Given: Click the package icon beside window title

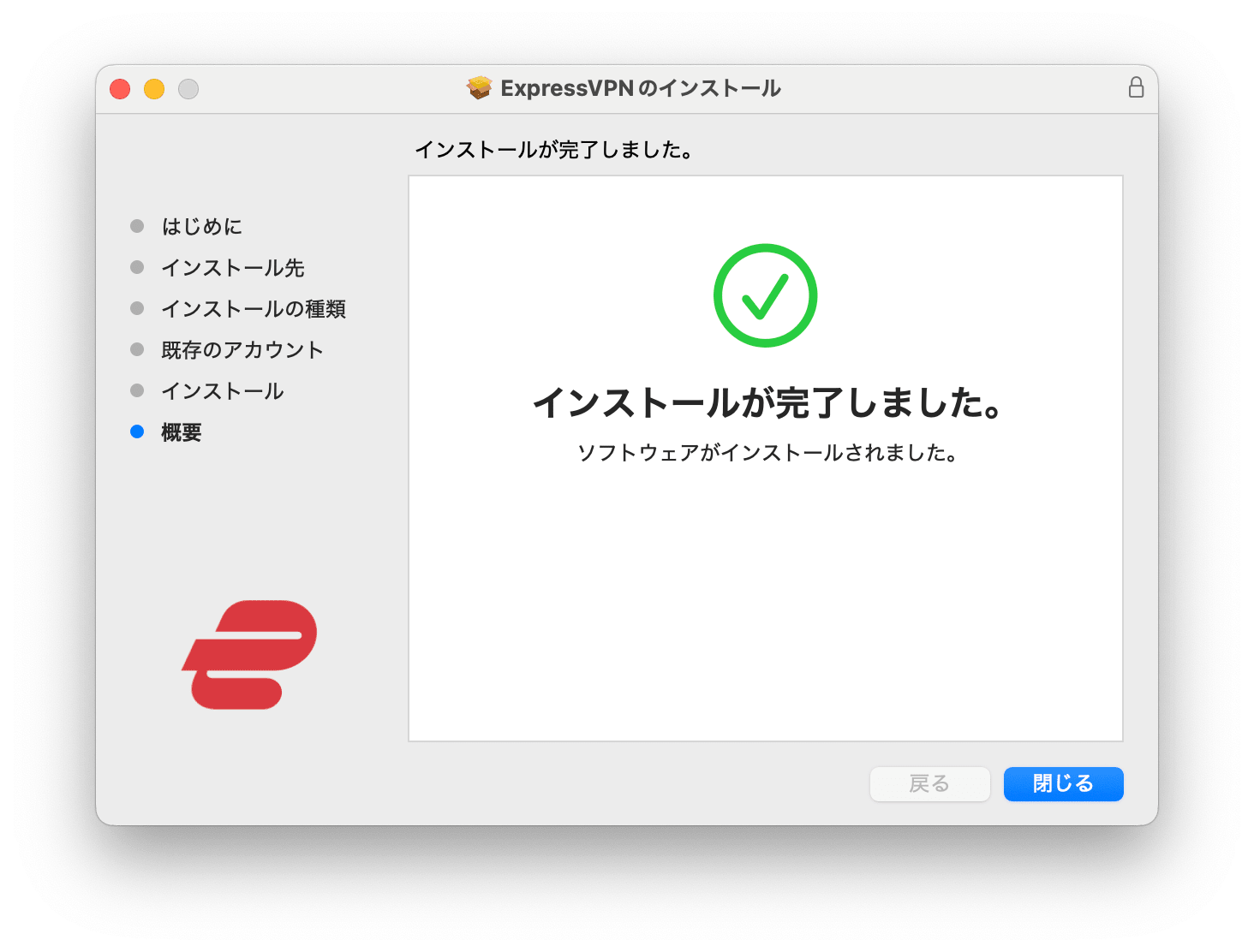Looking at the screenshot, I should click(x=479, y=87).
